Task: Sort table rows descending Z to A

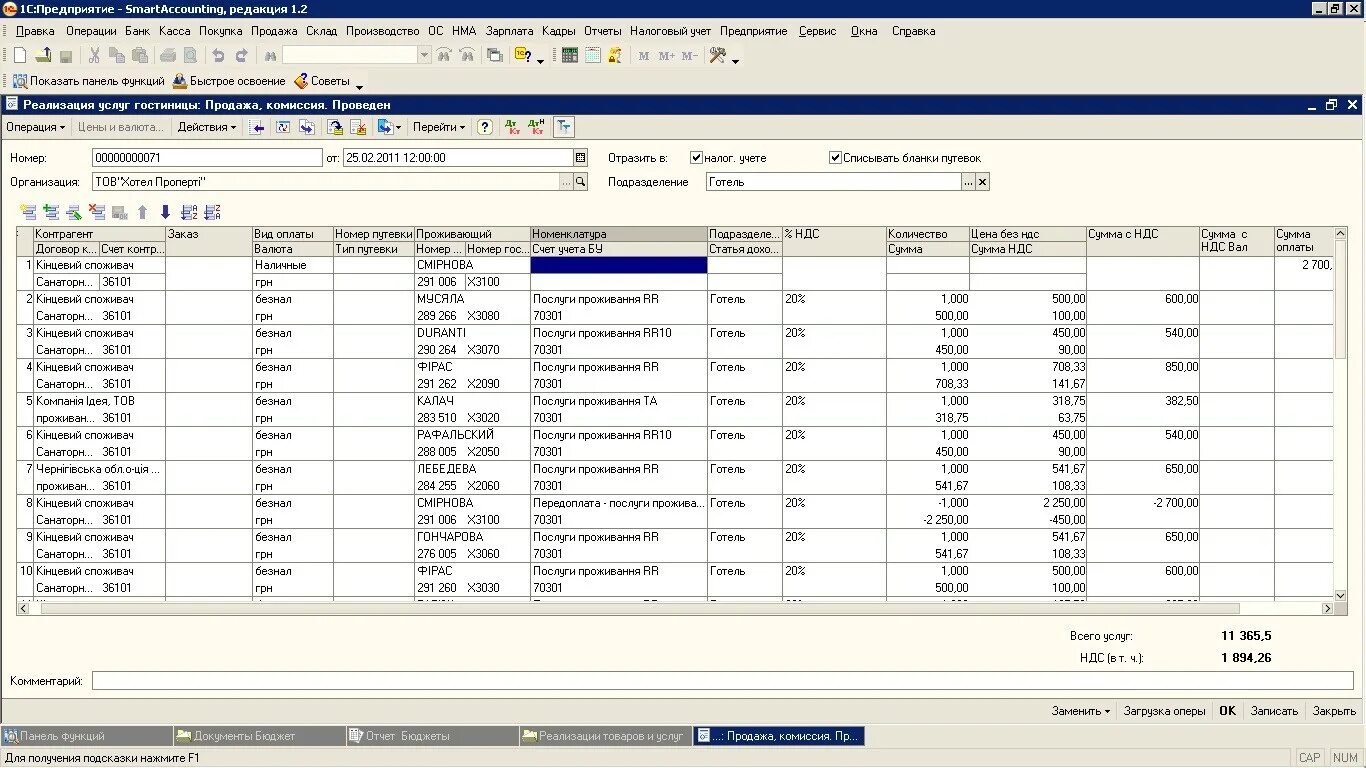Action: (212, 212)
